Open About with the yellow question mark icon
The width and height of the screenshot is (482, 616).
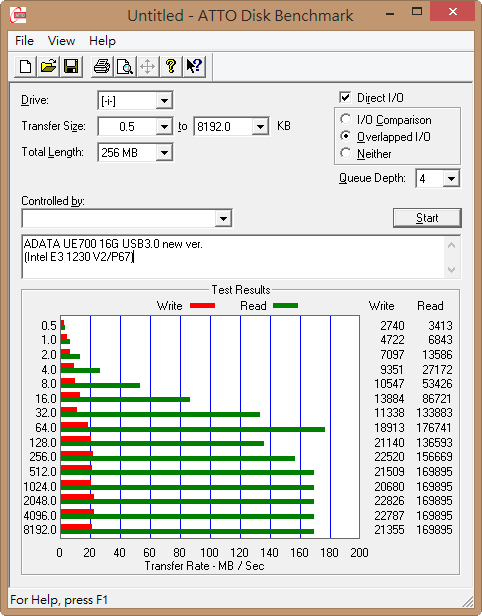pos(171,66)
